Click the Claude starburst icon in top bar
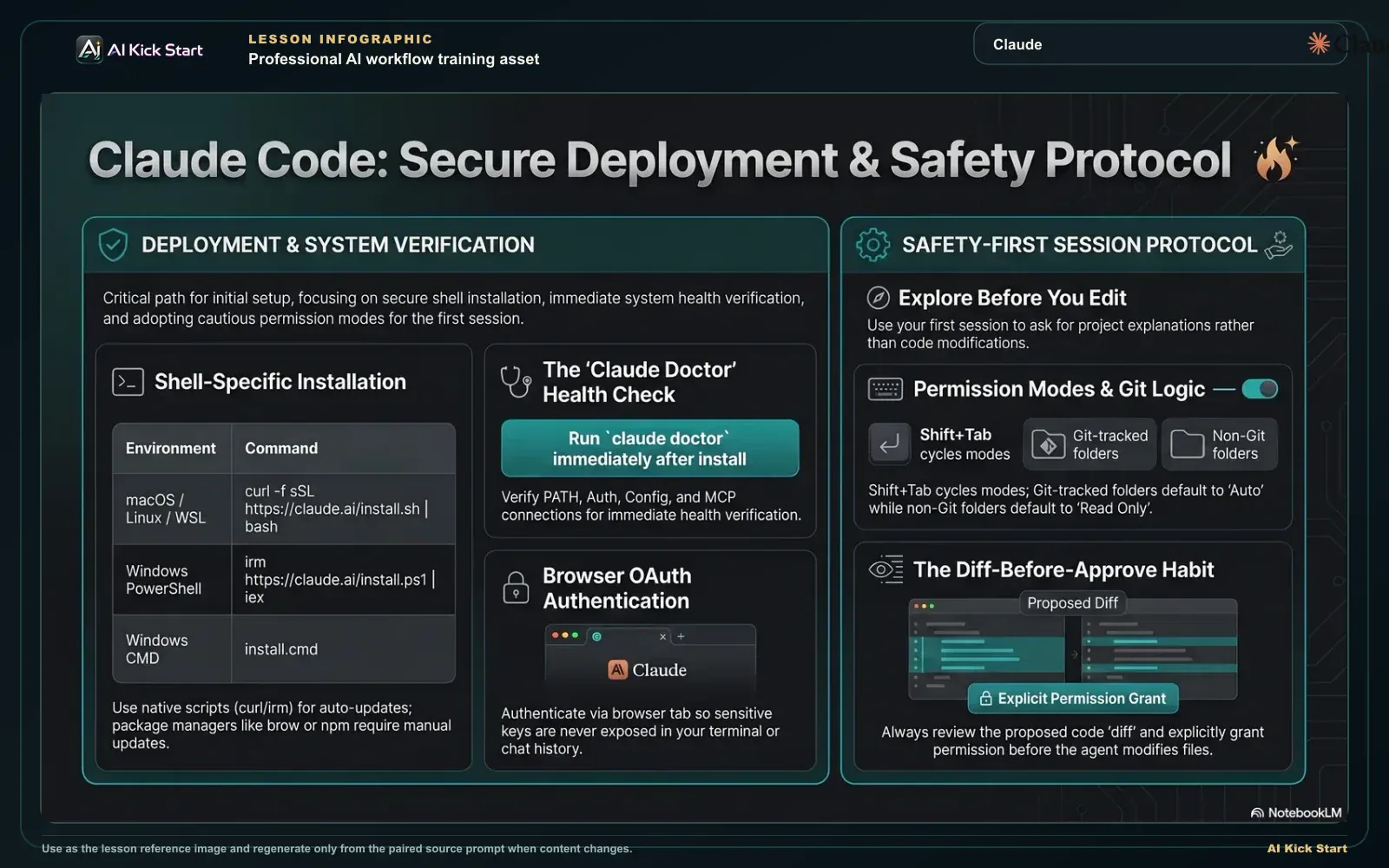The height and width of the screenshot is (868, 1389). pos(1319,43)
